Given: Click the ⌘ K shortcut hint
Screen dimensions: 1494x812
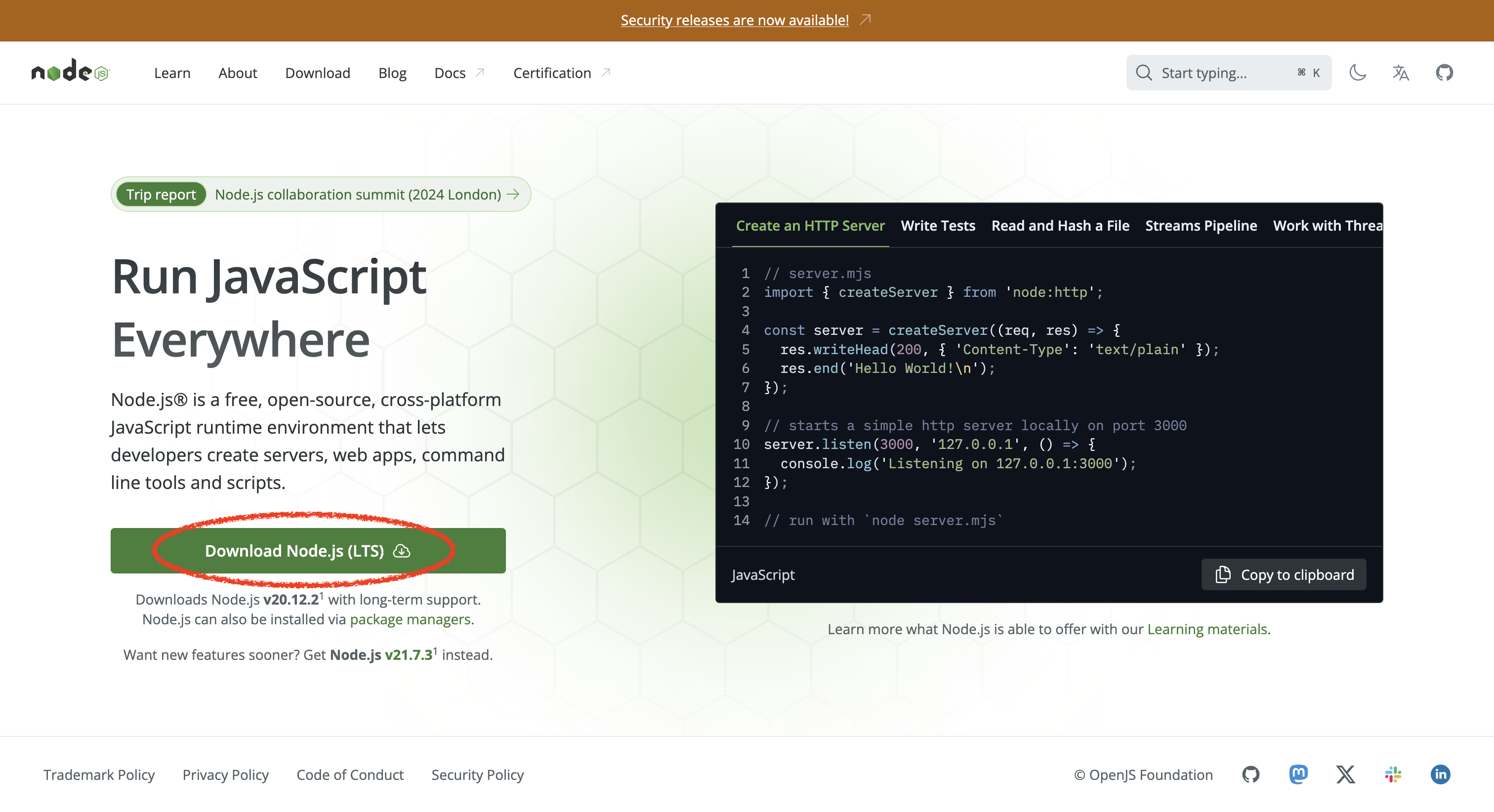Looking at the screenshot, I should [x=1308, y=73].
